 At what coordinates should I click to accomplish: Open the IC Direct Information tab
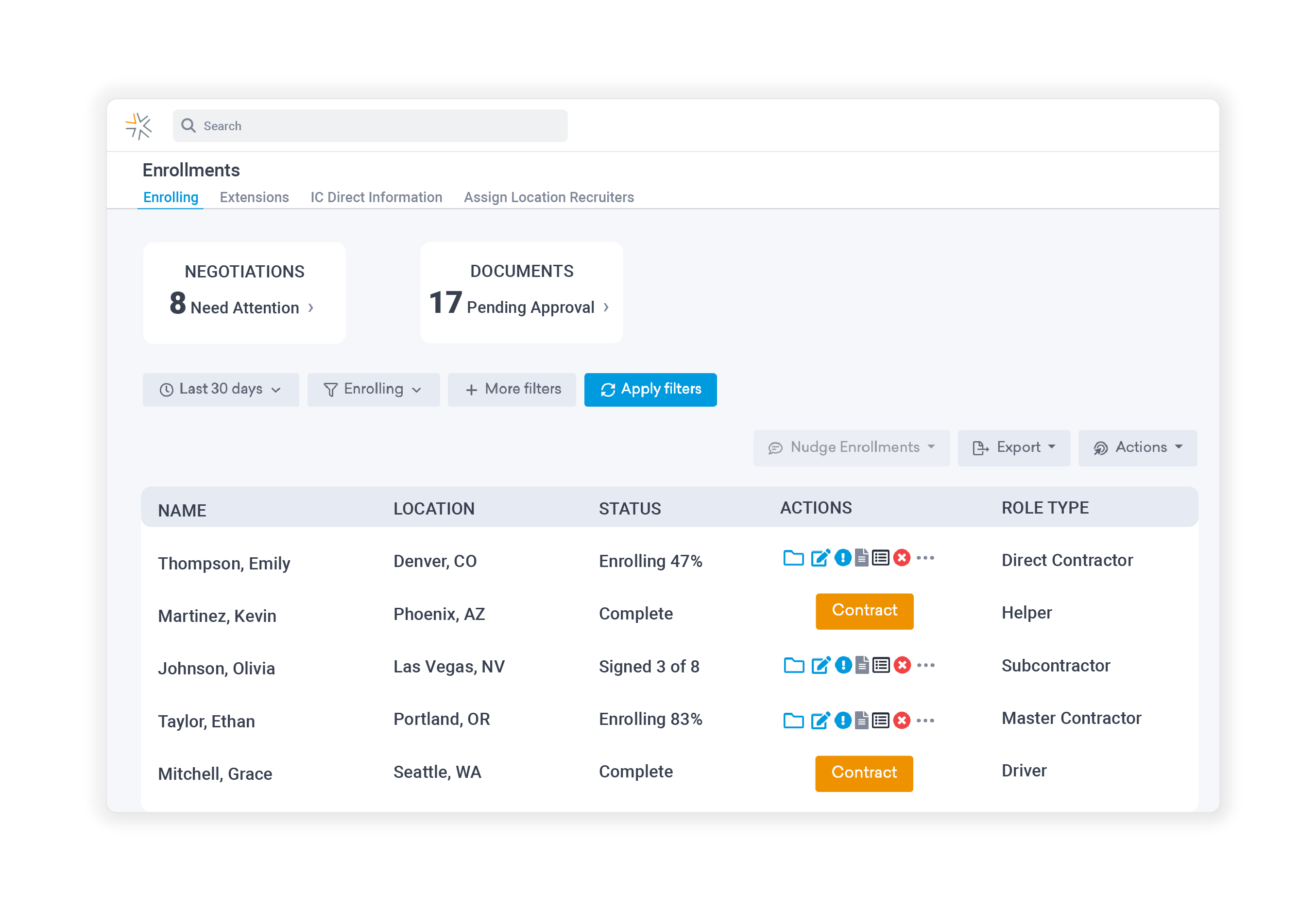[376, 197]
